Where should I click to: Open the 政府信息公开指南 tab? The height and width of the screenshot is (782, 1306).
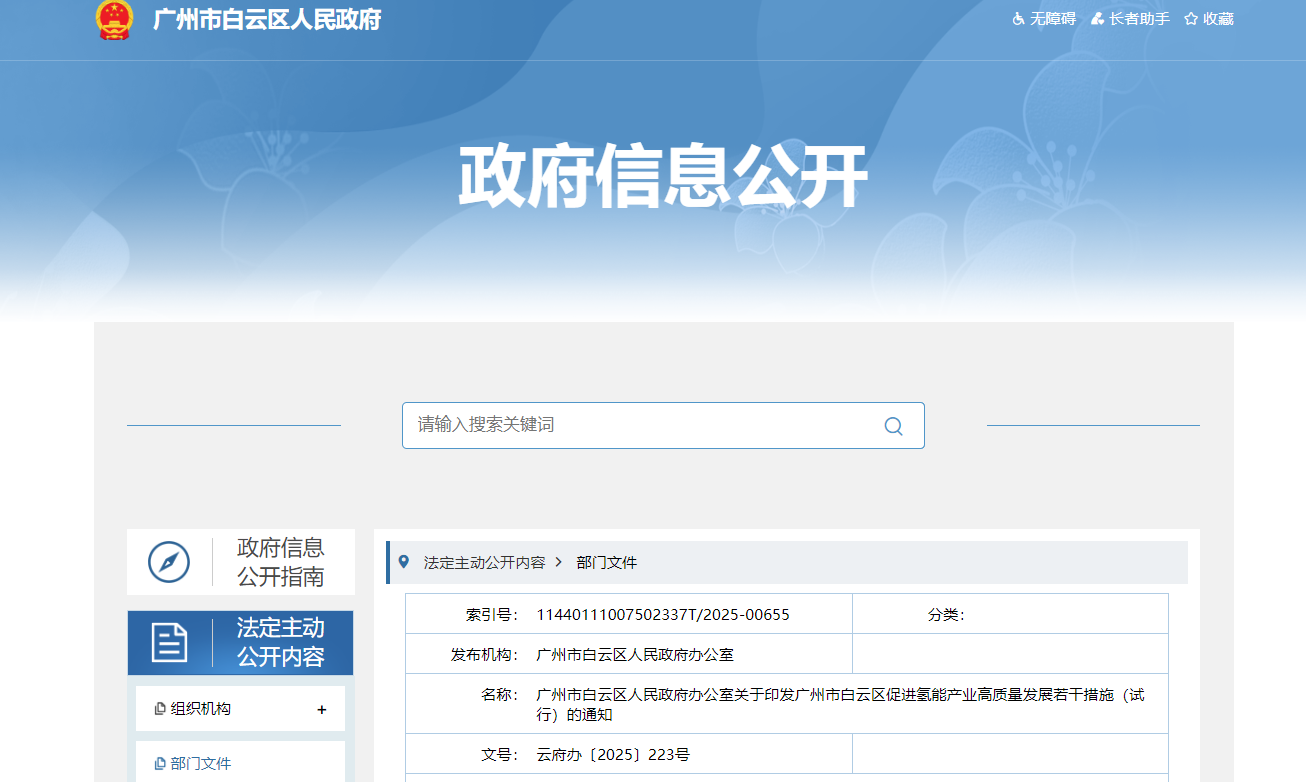pyautogui.click(x=280, y=562)
